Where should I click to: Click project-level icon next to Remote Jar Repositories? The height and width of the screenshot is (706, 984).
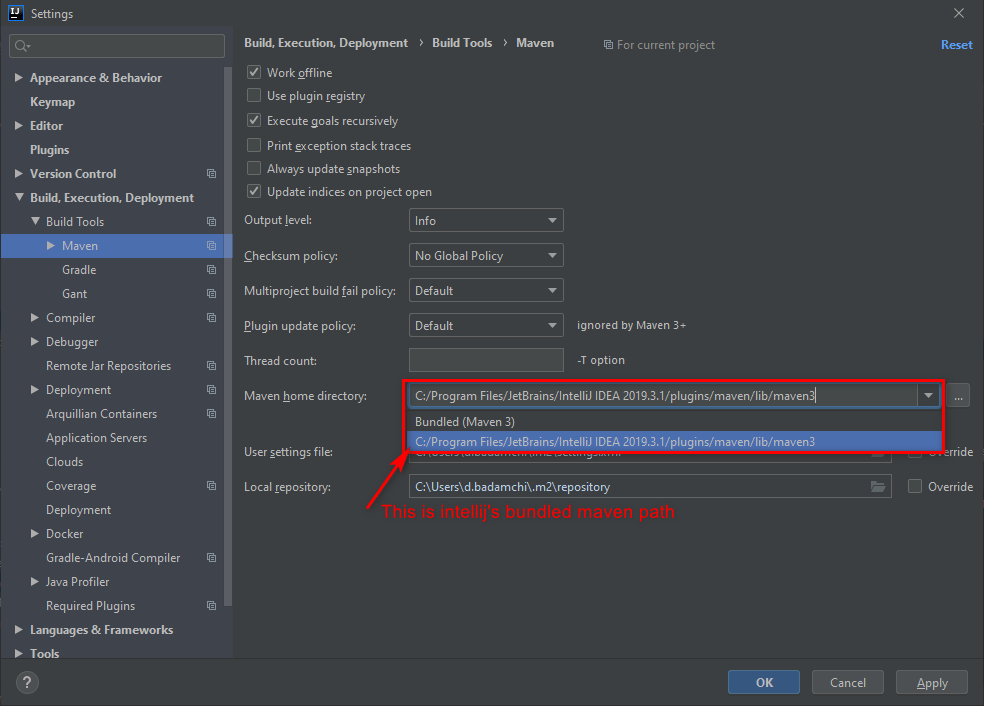point(211,366)
